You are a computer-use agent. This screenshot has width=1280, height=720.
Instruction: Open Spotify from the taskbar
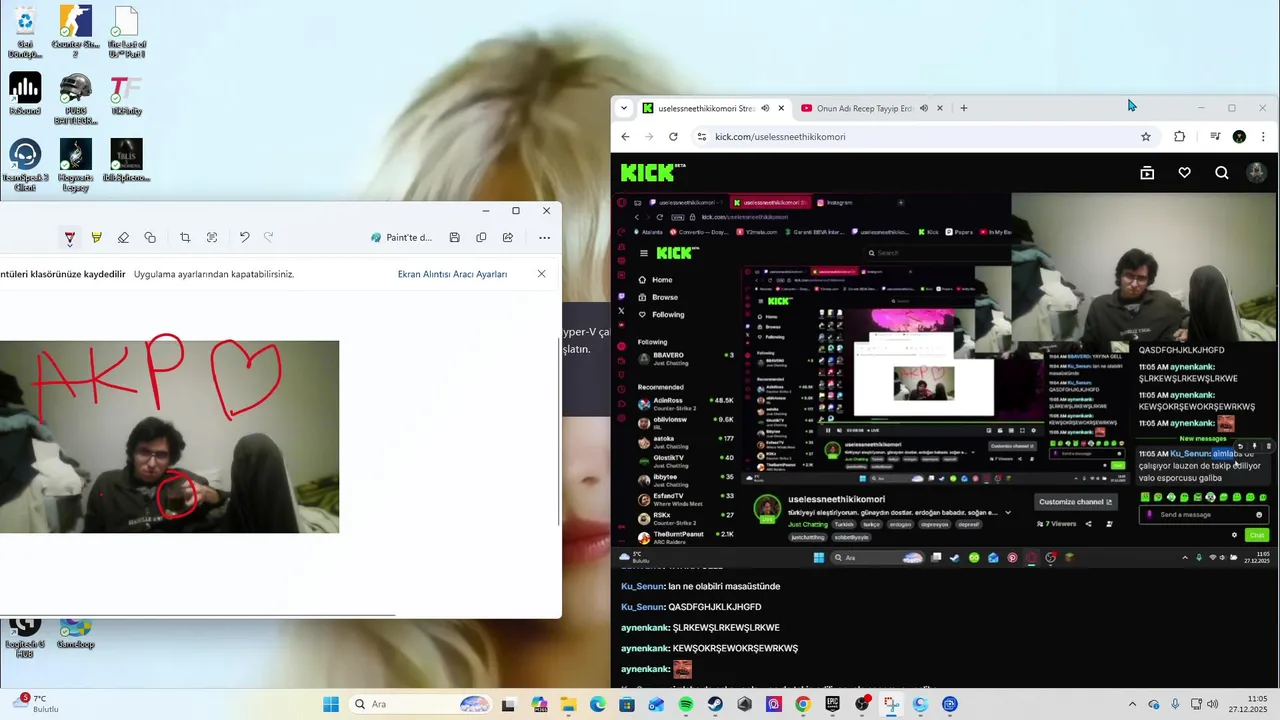[686, 704]
